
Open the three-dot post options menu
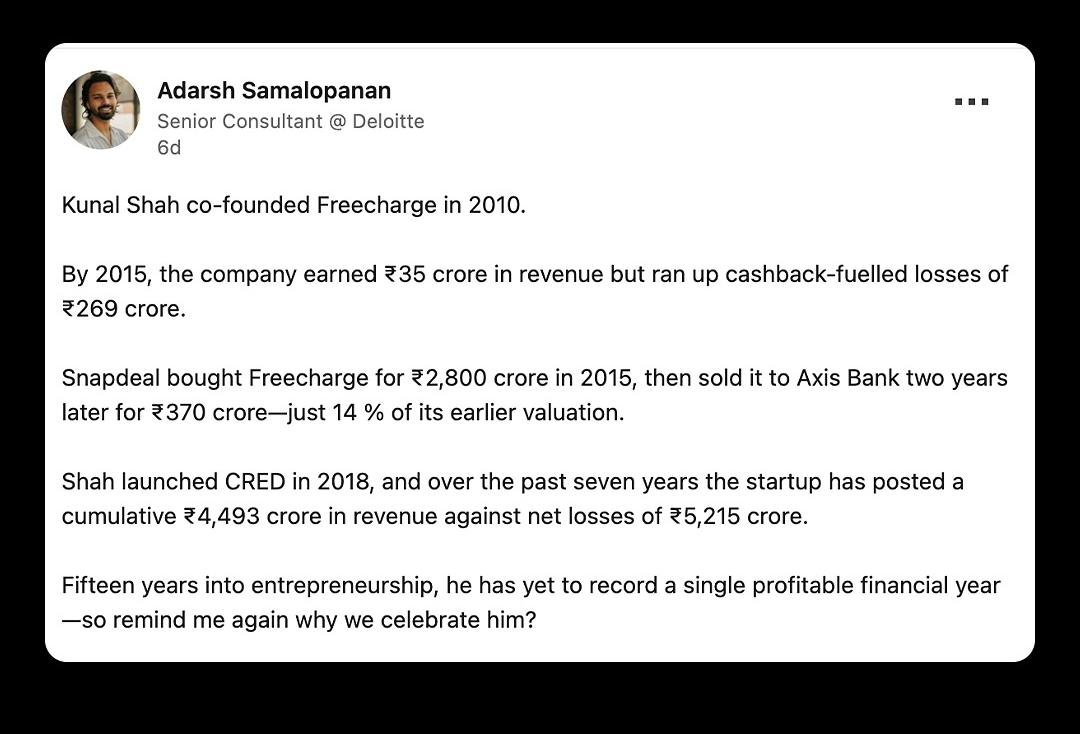coord(971,102)
